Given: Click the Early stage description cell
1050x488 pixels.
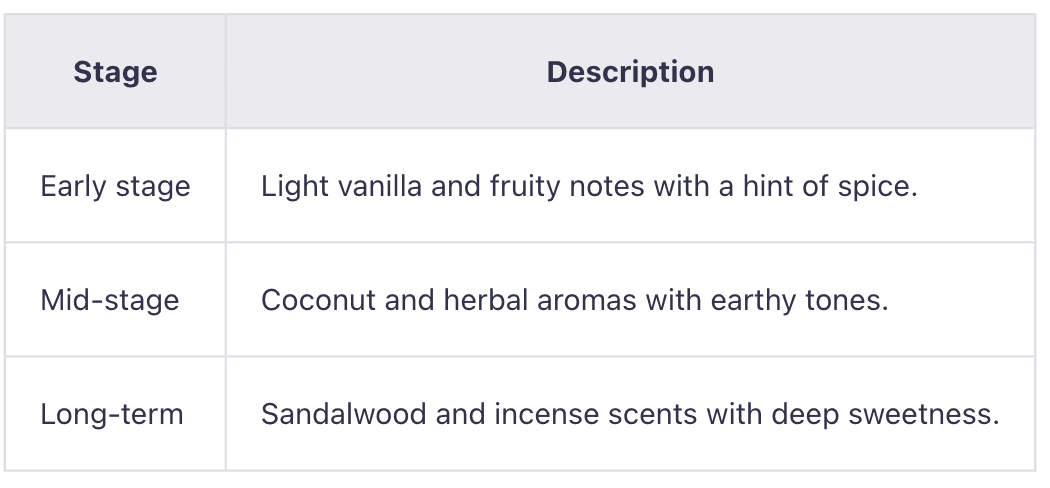Looking at the screenshot, I should click(x=589, y=187).
